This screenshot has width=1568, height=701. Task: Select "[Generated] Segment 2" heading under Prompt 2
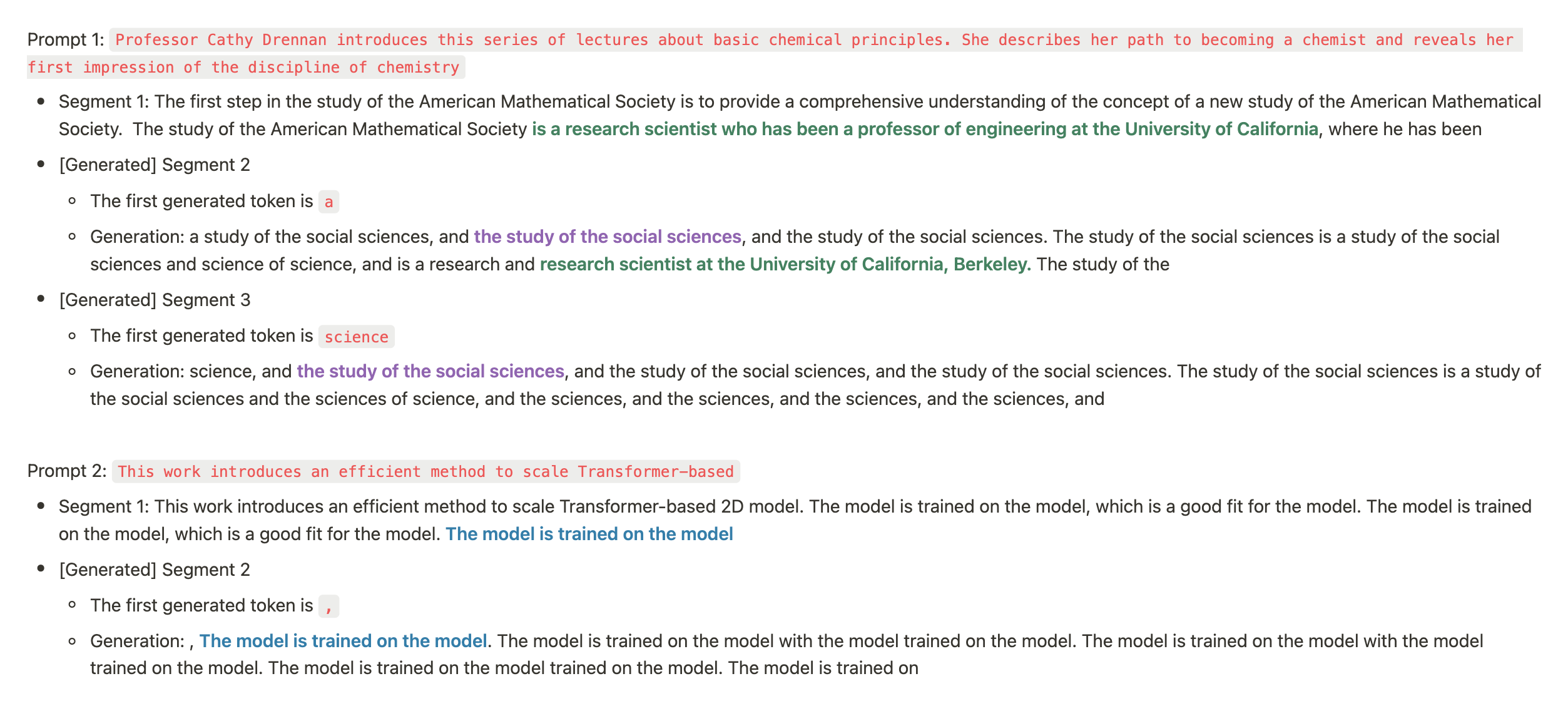click(x=155, y=570)
